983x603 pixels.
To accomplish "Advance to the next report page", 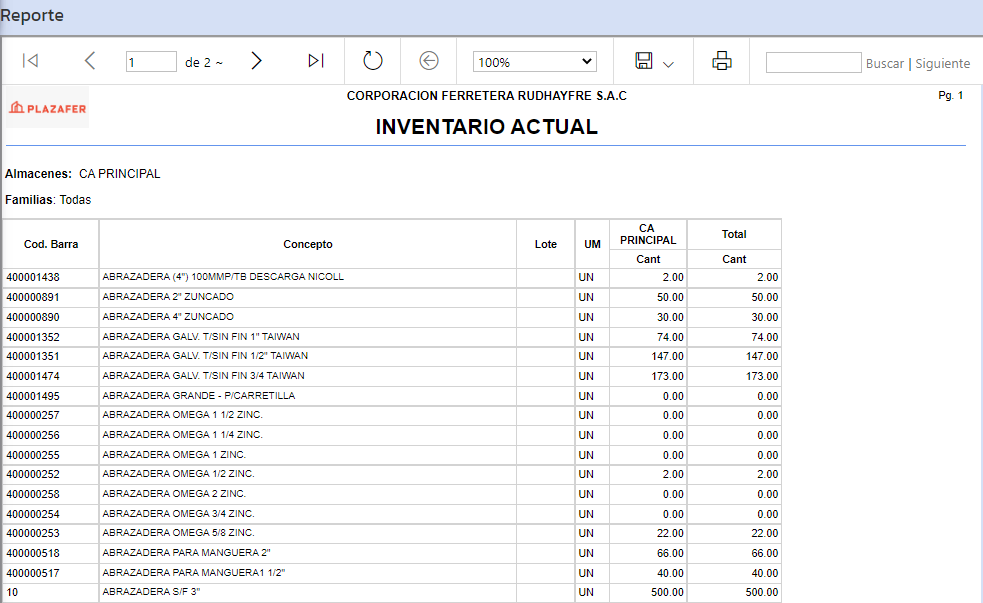I will [x=256, y=61].
